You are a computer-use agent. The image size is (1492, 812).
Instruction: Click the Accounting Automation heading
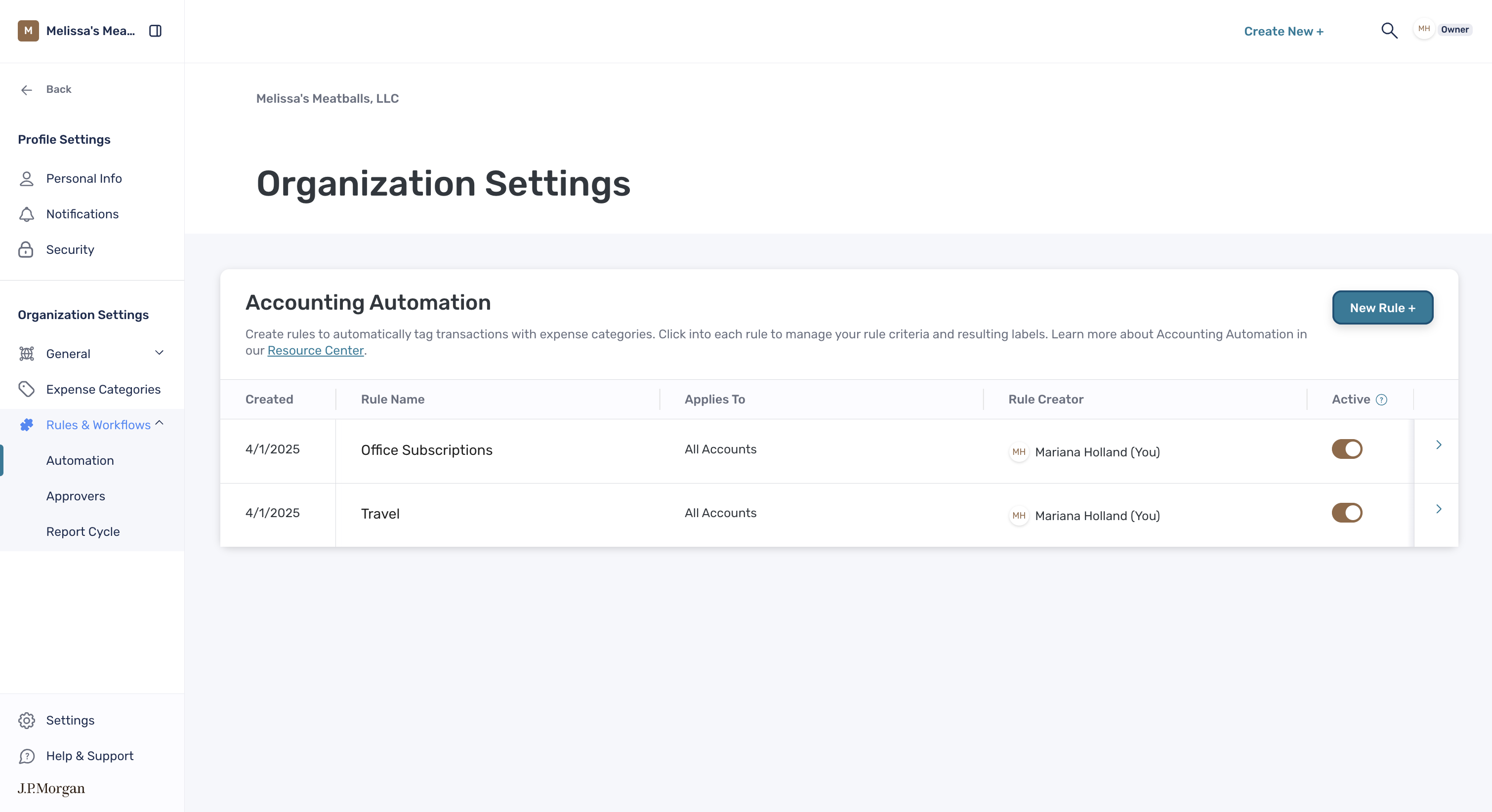[x=368, y=302]
